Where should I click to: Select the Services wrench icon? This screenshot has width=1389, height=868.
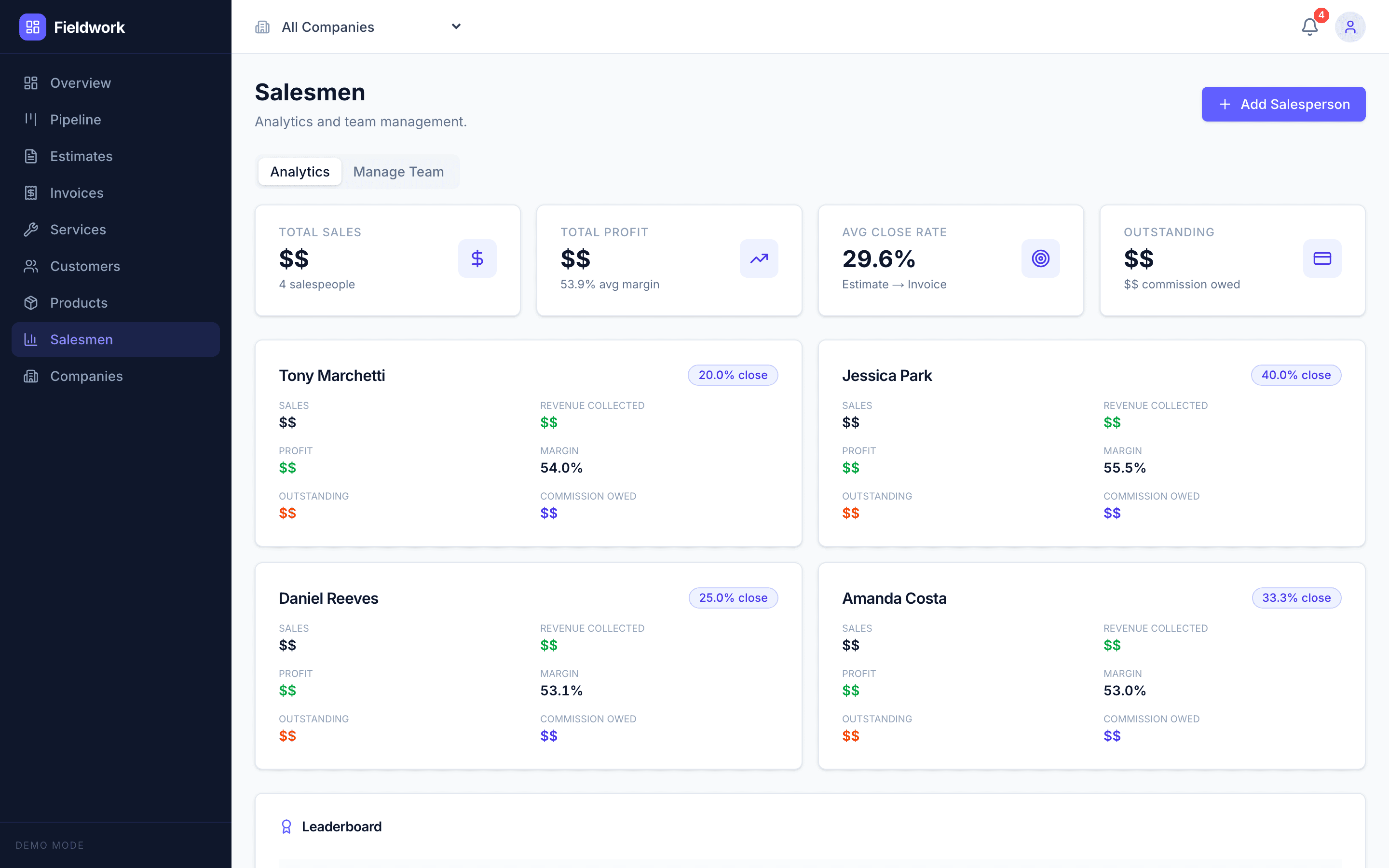pyautogui.click(x=31, y=230)
